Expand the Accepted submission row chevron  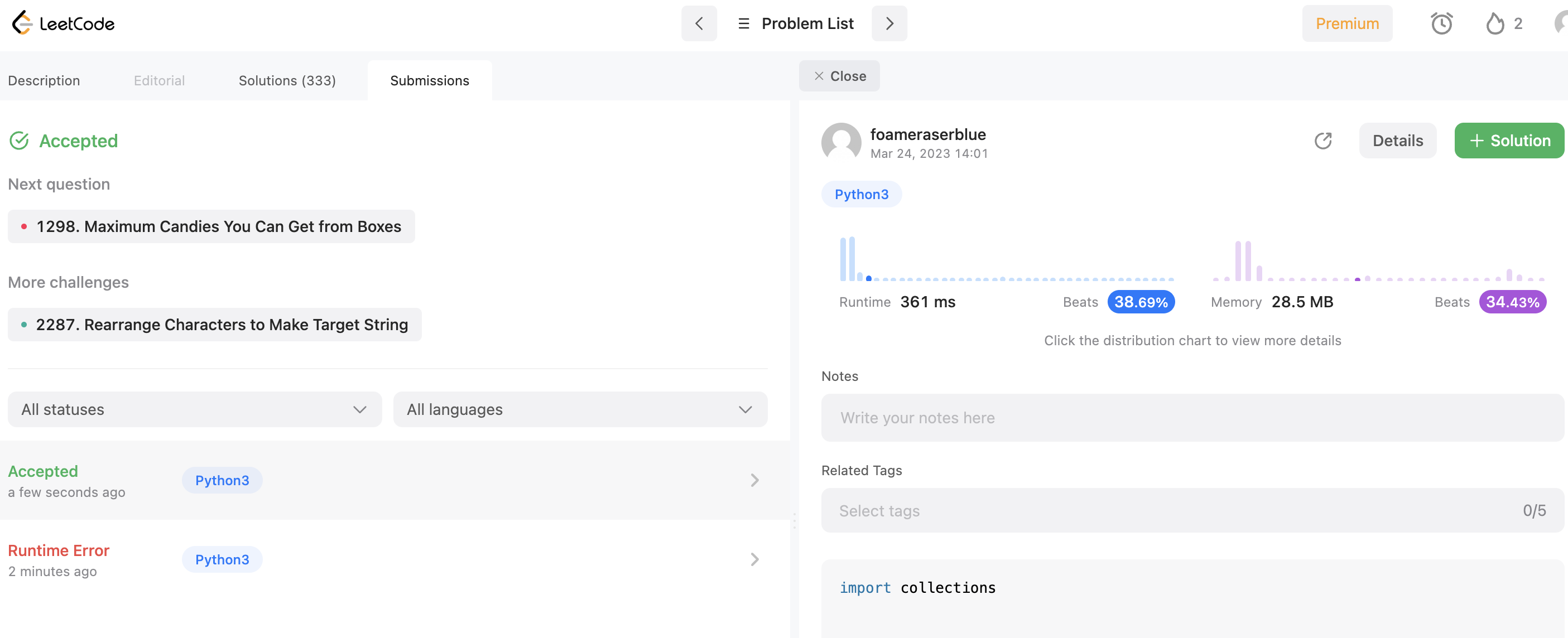point(754,480)
